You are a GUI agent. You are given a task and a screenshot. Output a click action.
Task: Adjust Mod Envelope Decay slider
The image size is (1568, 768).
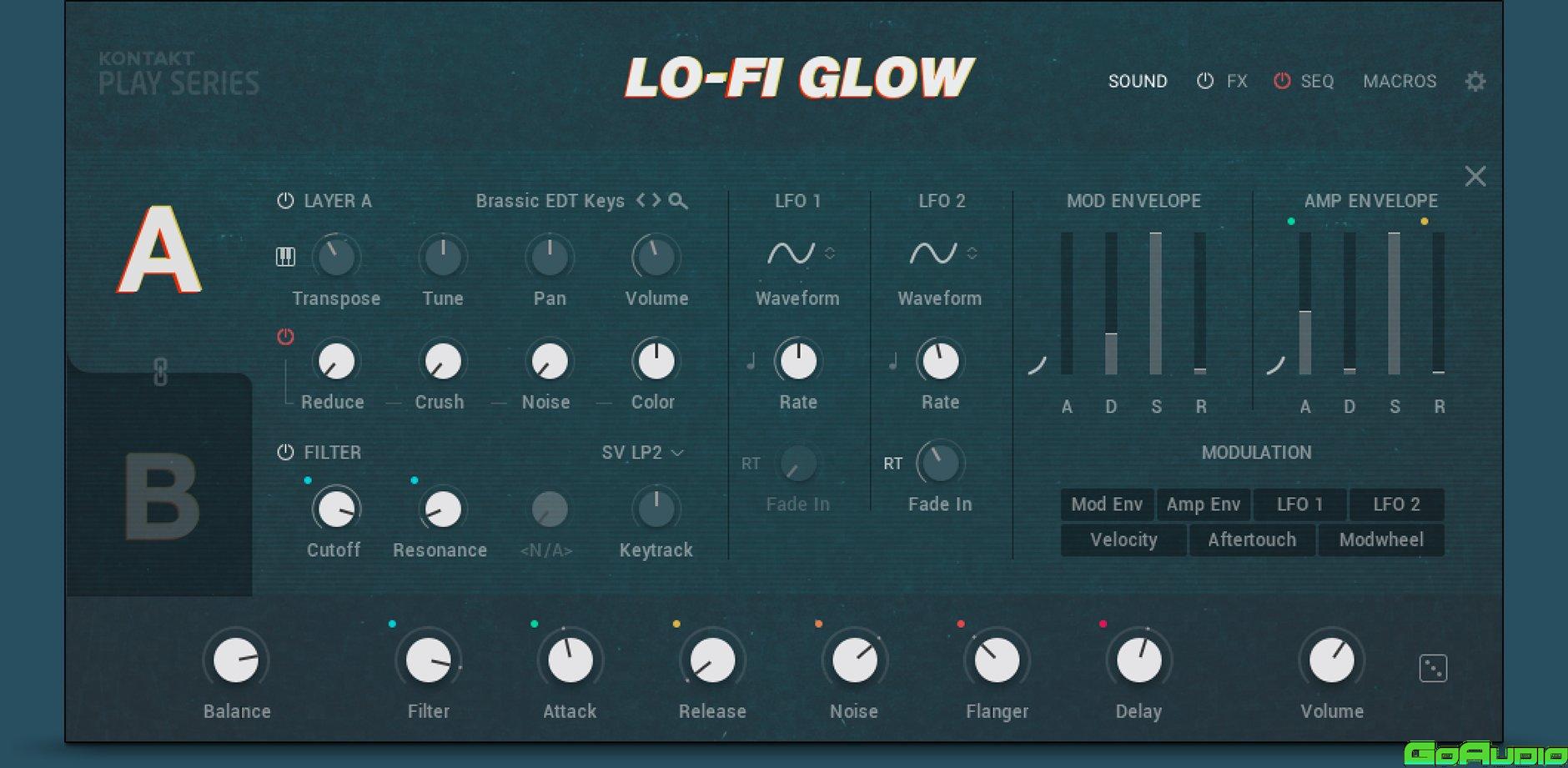(x=1111, y=304)
